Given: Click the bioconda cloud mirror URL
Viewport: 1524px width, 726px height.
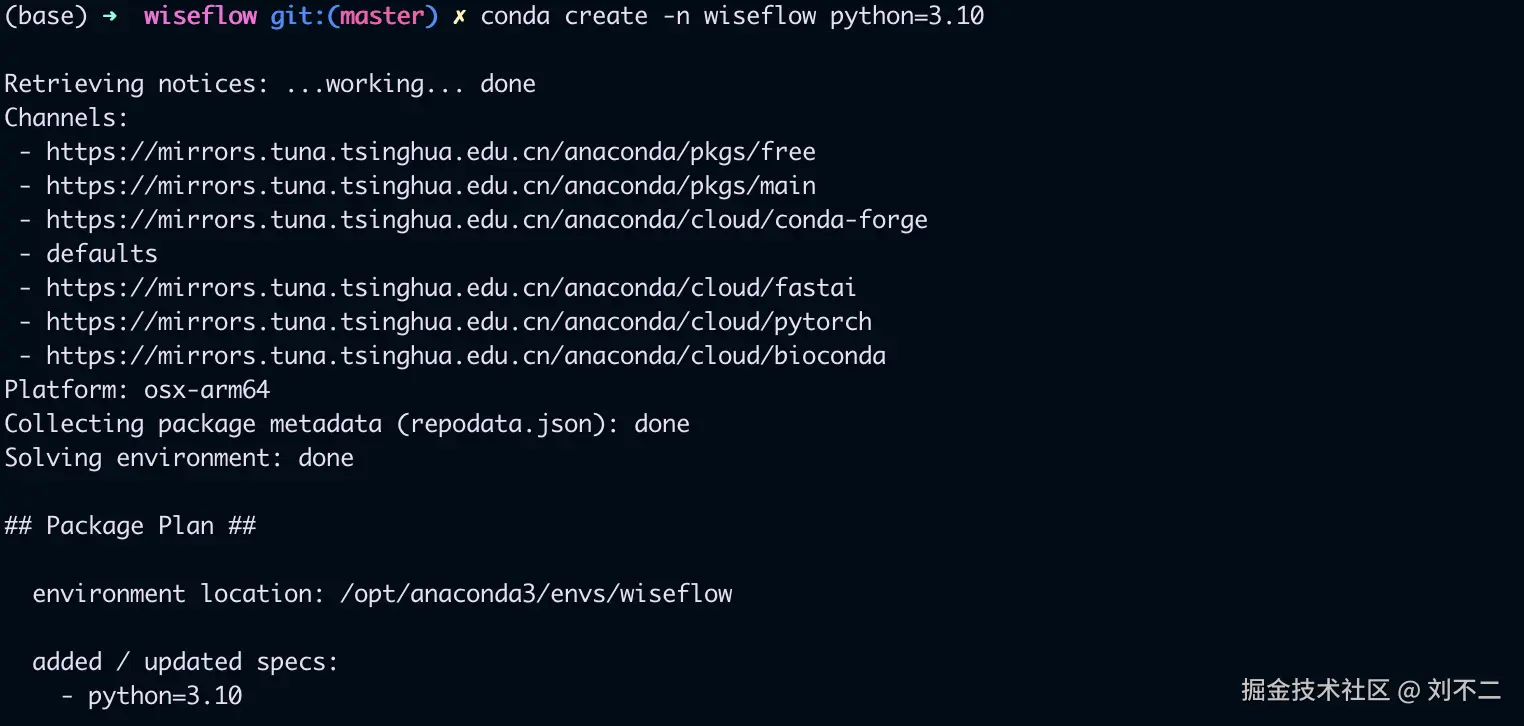Looking at the screenshot, I should [466, 356].
